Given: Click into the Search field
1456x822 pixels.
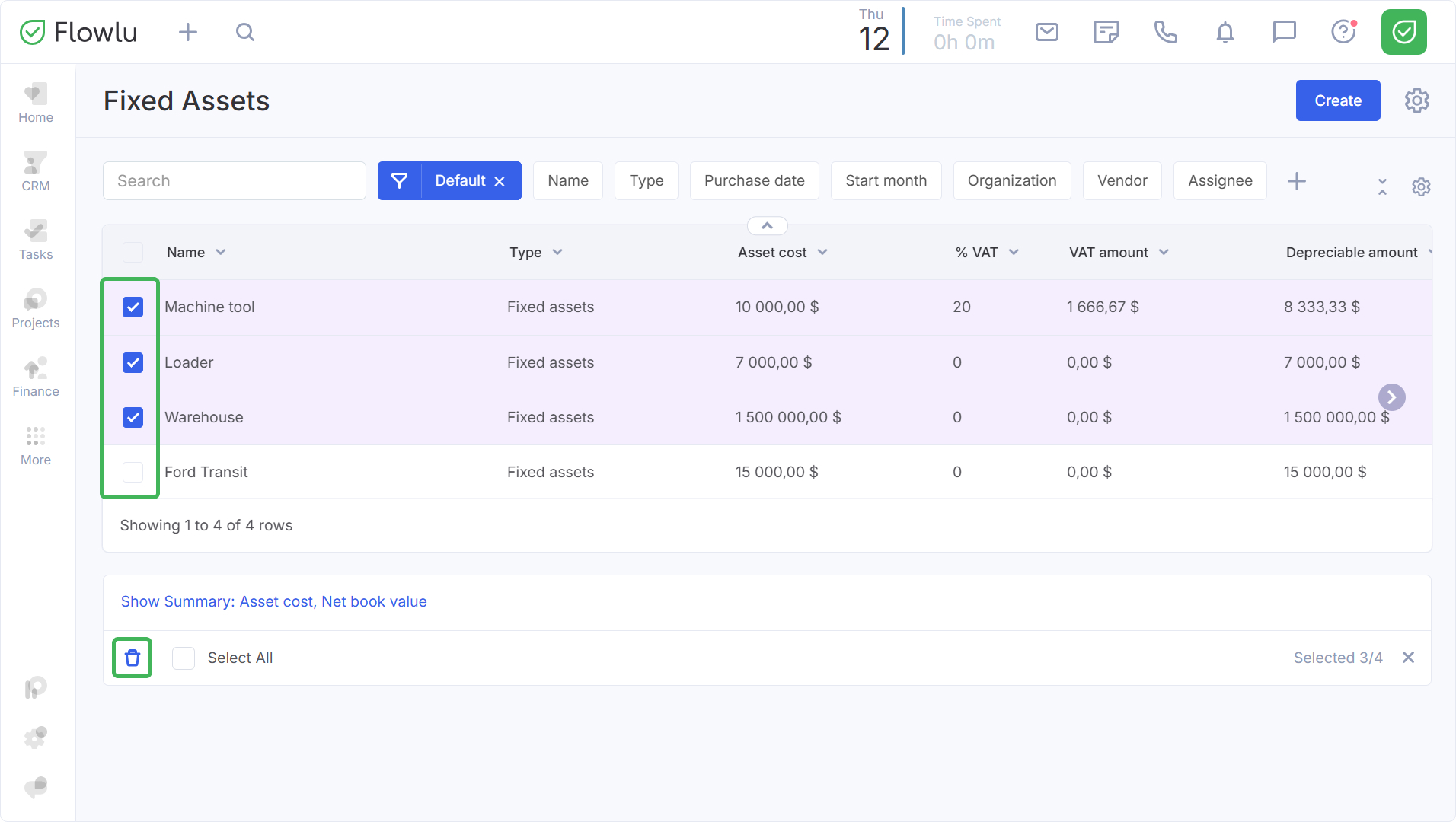Looking at the screenshot, I should pyautogui.click(x=235, y=181).
